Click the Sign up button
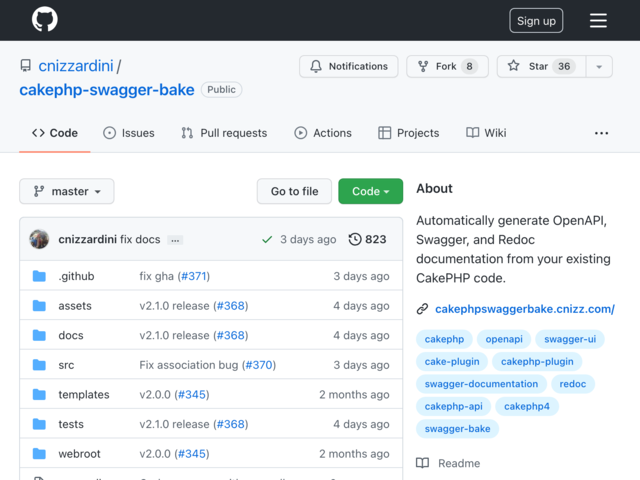 click(x=536, y=20)
